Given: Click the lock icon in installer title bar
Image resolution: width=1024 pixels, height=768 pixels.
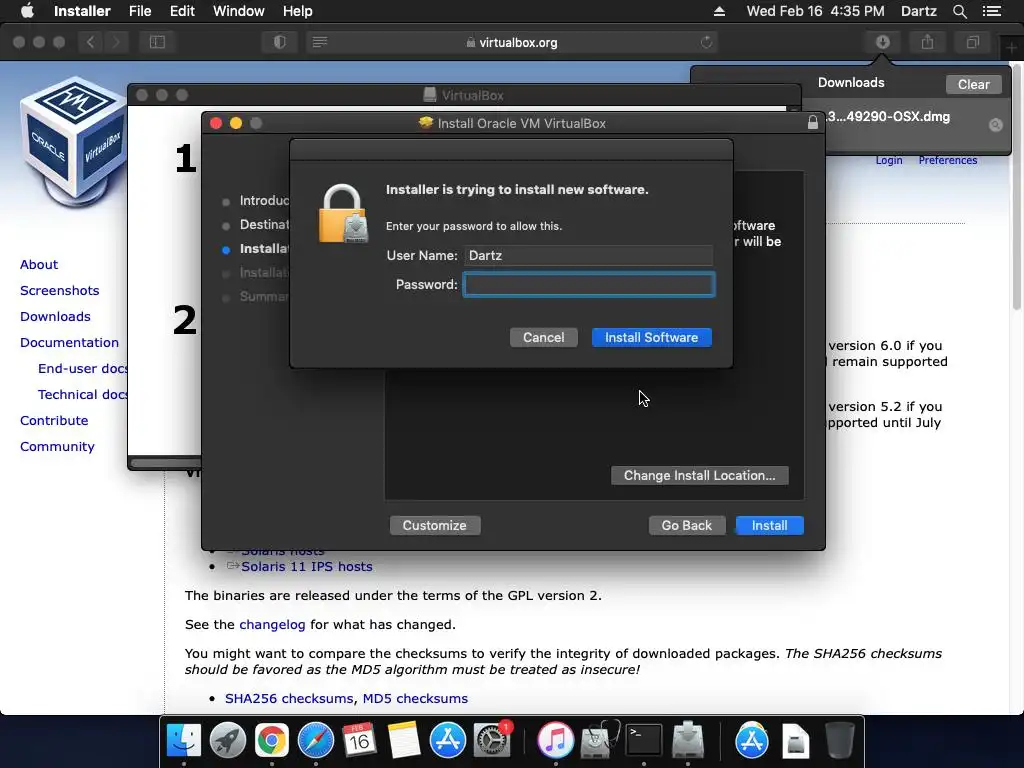Looking at the screenshot, I should (812, 123).
